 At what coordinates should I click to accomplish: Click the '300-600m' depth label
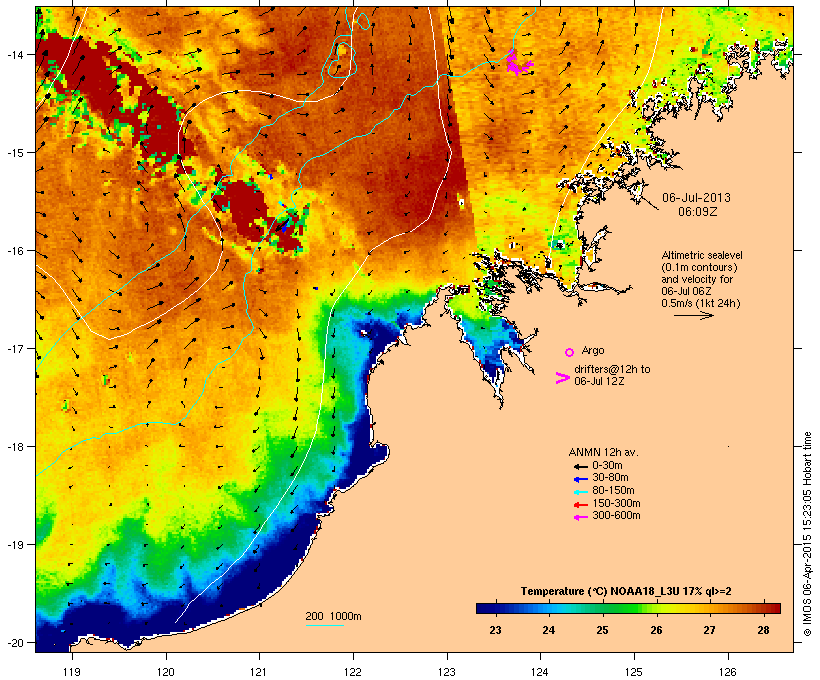click(x=616, y=516)
